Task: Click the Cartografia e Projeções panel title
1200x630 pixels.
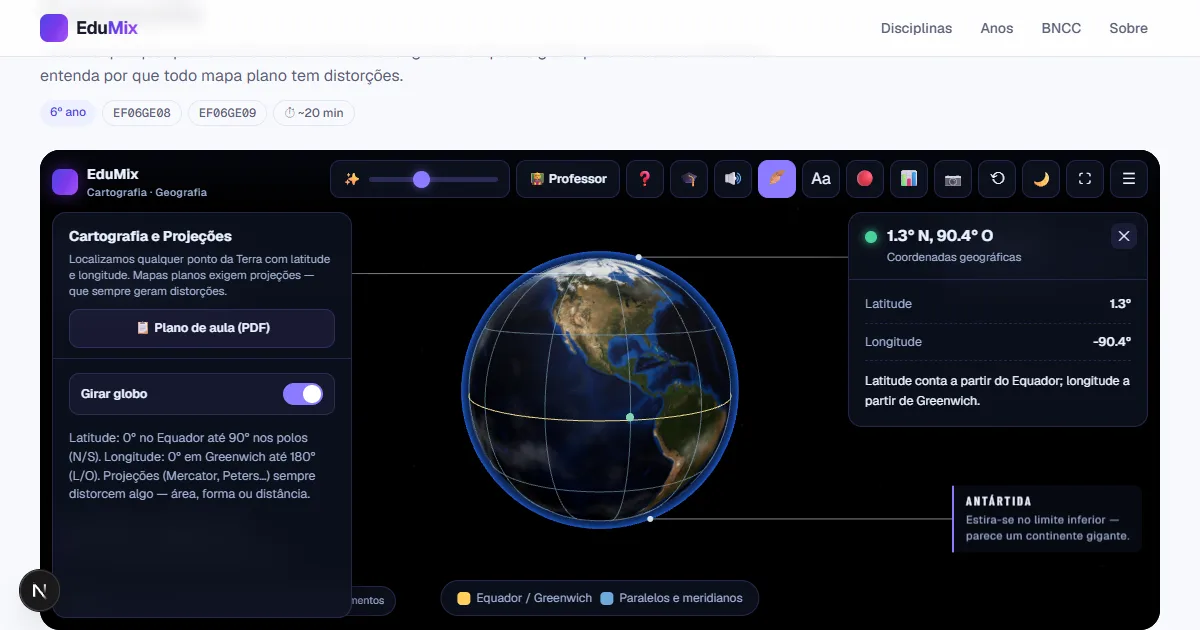Action: (x=150, y=236)
